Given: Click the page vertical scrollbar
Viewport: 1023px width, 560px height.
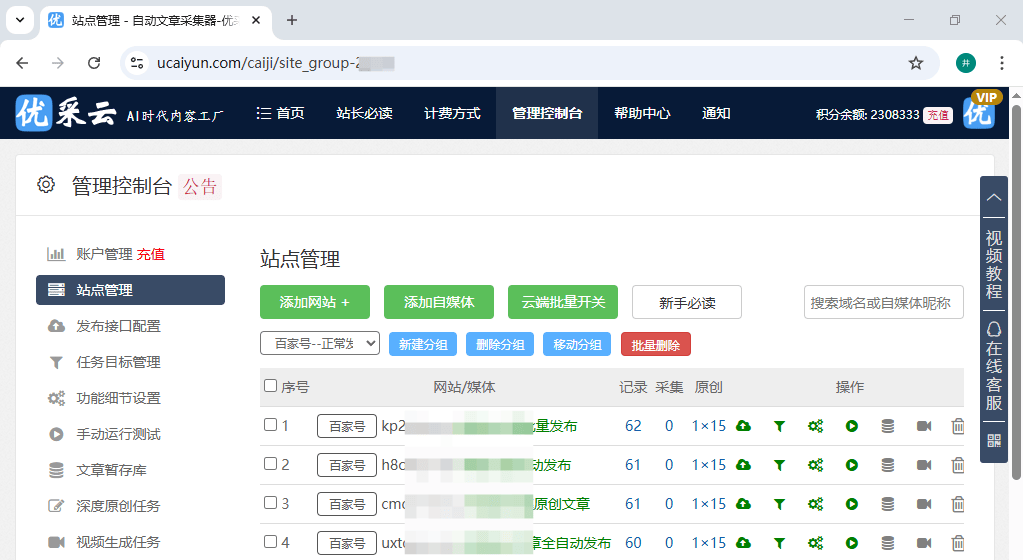Looking at the screenshot, I should [1016, 250].
